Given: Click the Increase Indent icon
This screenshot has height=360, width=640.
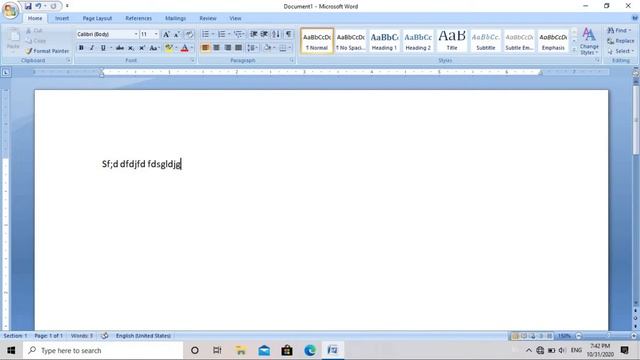Looking at the screenshot, I should click(x=264, y=34).
